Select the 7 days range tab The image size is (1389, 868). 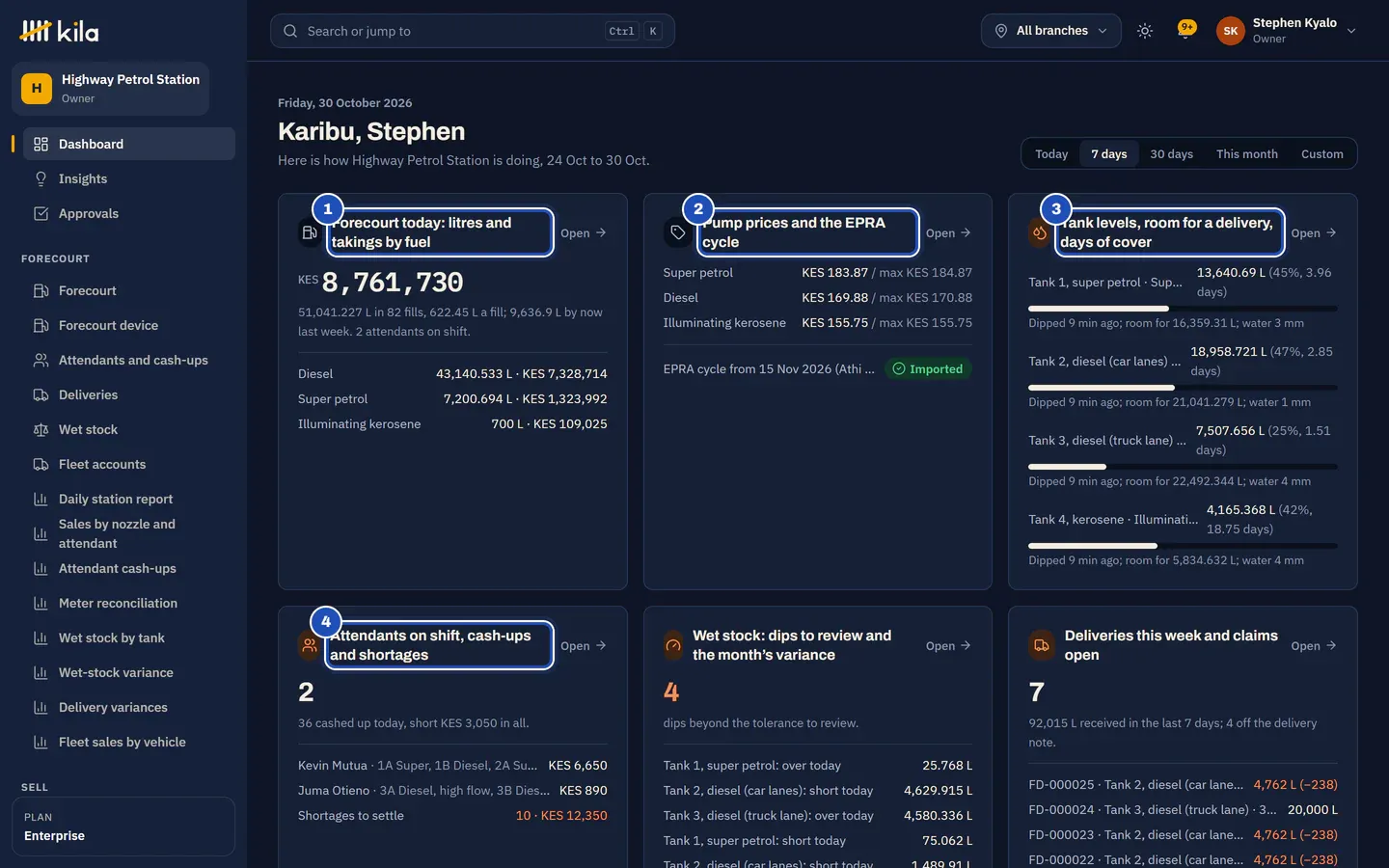(1109, 153)
